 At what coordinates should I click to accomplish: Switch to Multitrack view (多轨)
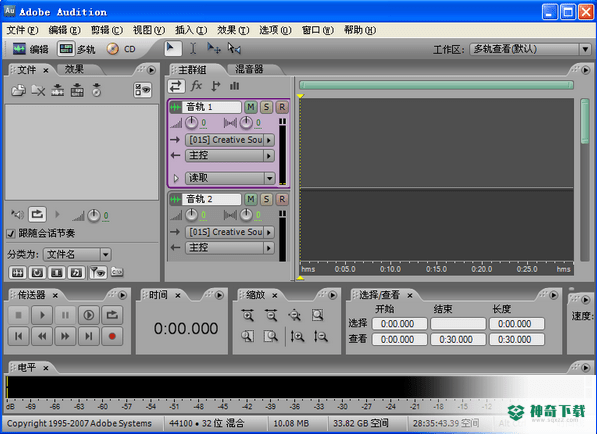pyautogui.click(x=76, y=49)
